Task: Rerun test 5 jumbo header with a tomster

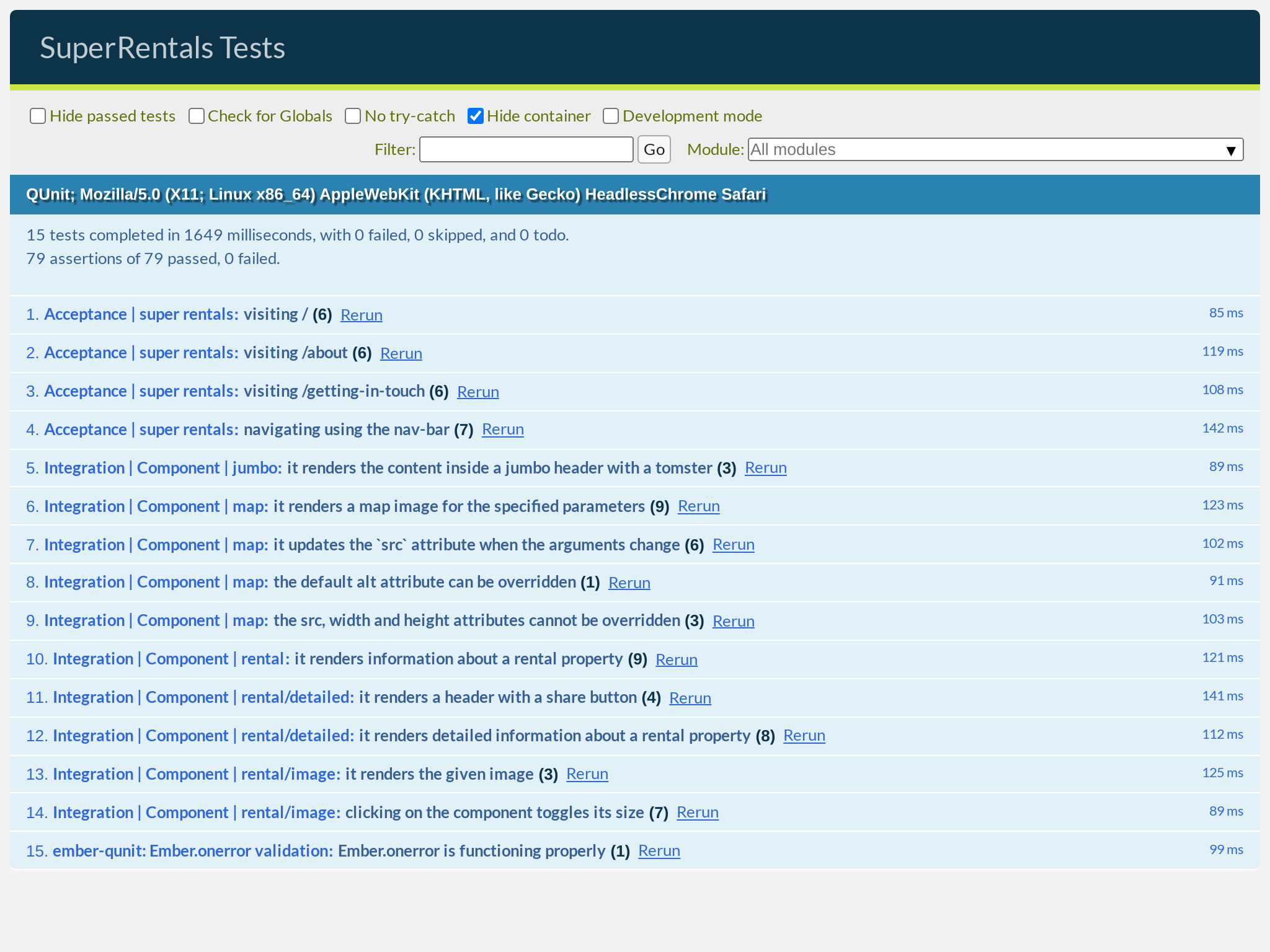Action: coord(766,468)
